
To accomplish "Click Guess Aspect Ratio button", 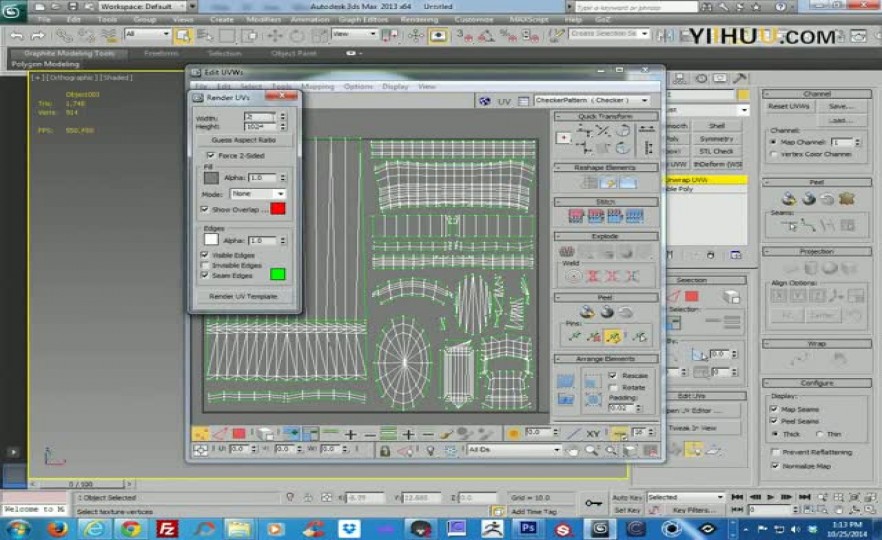I will 244,140.
